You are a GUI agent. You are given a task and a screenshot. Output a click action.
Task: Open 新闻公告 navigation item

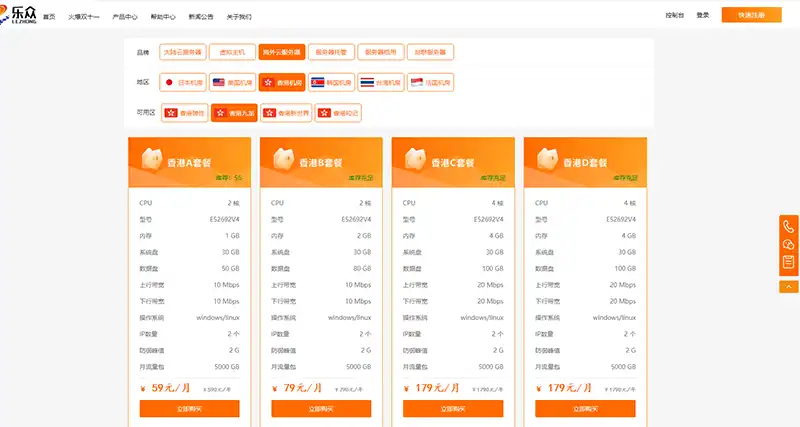click(x=201, y=17)
